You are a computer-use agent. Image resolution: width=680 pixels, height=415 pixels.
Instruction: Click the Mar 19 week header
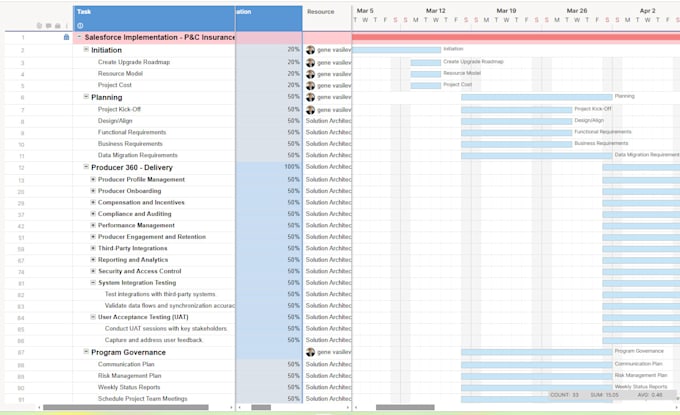click(506, 10)
